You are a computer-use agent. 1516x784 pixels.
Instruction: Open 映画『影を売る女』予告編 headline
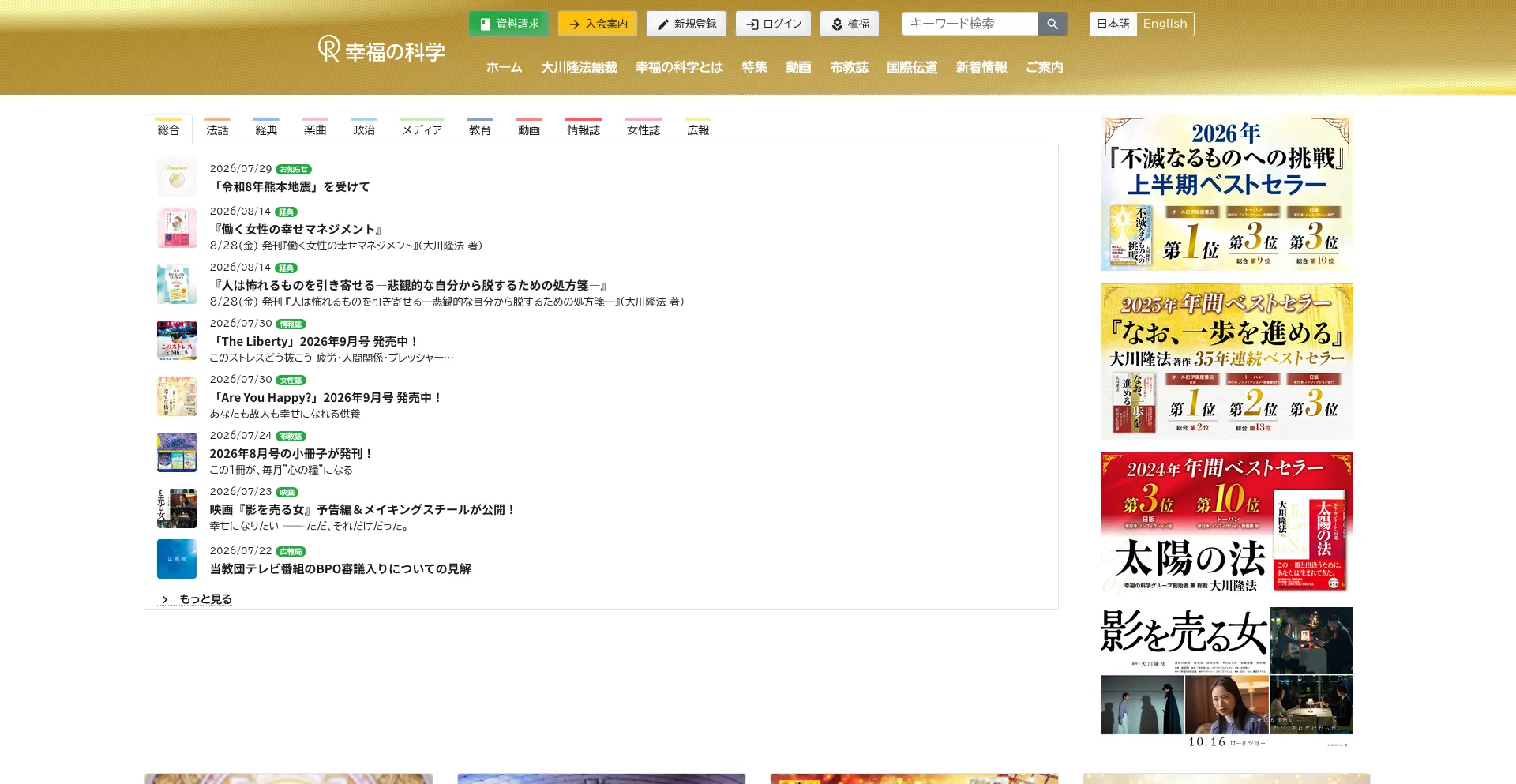click(x=363, y=509)
